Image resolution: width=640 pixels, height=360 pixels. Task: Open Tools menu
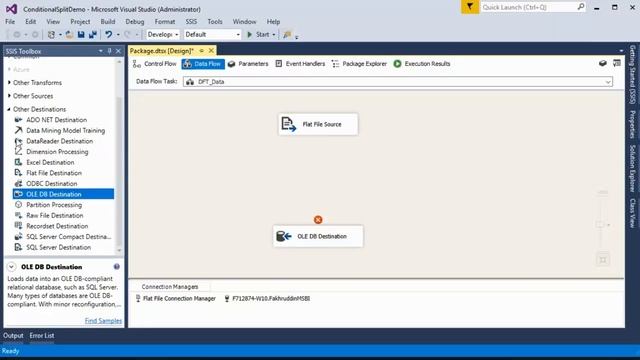215,22
